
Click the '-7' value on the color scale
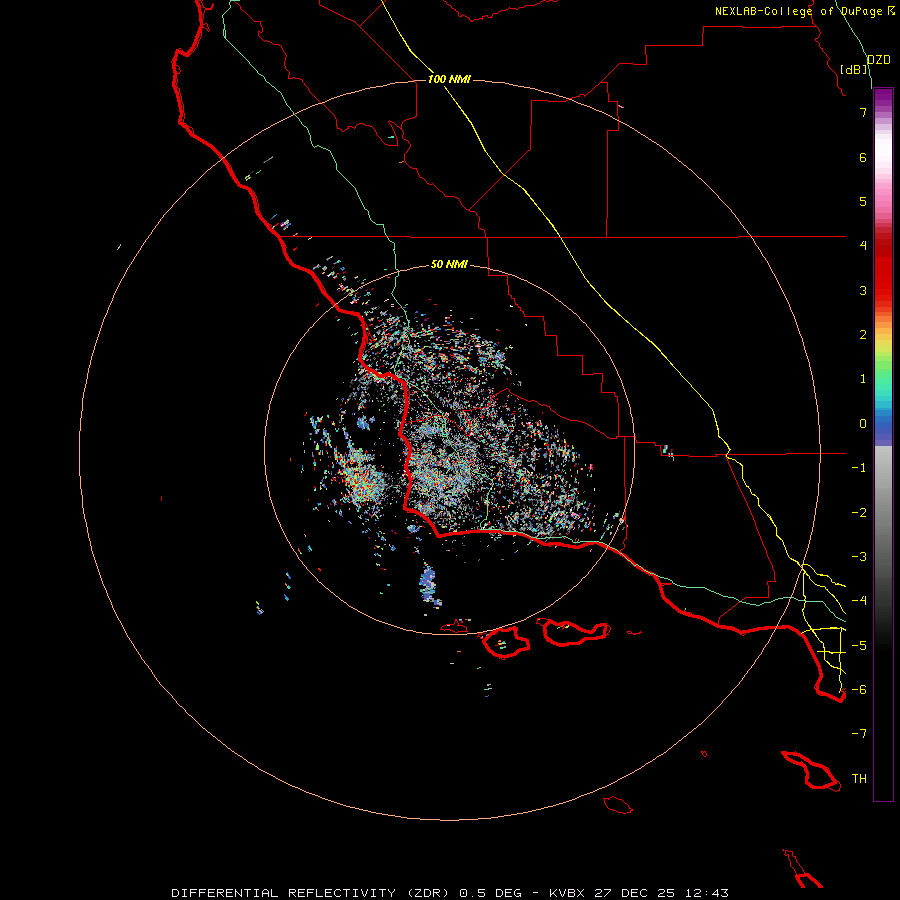pos(859,734)
